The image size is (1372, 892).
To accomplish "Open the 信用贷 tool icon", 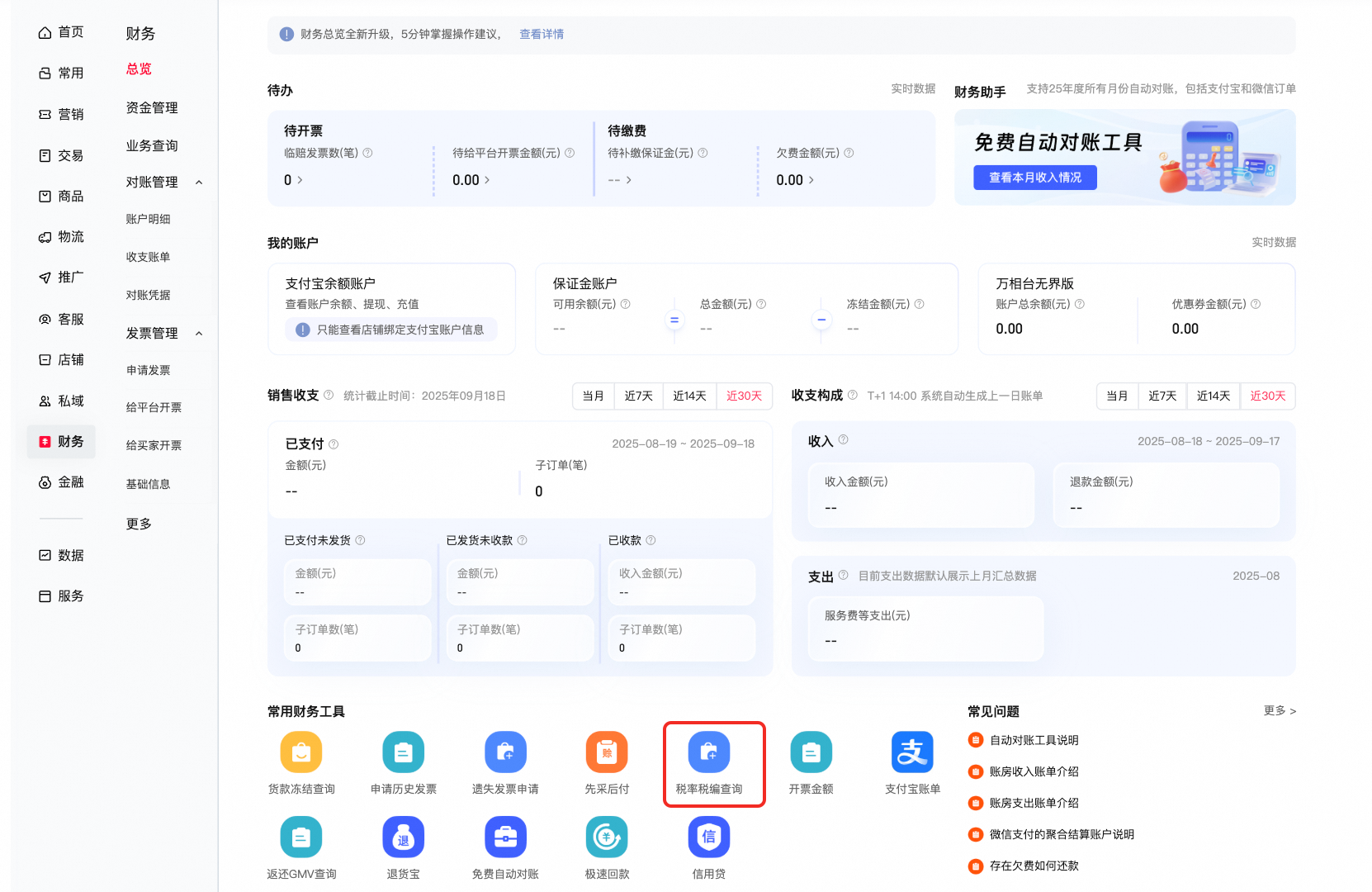I will (709, 837).
